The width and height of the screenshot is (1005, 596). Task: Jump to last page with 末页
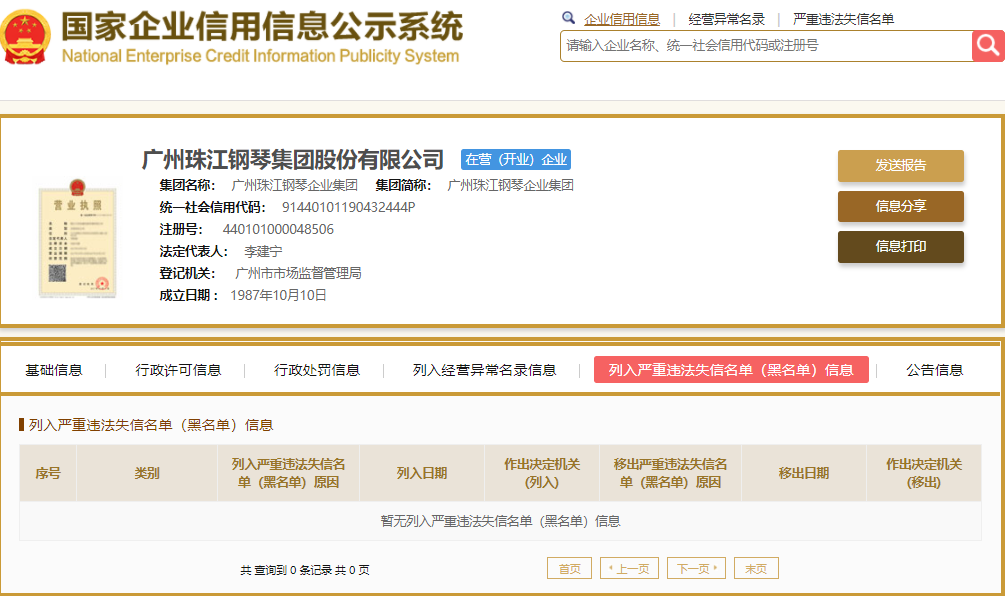click(756, 568)
